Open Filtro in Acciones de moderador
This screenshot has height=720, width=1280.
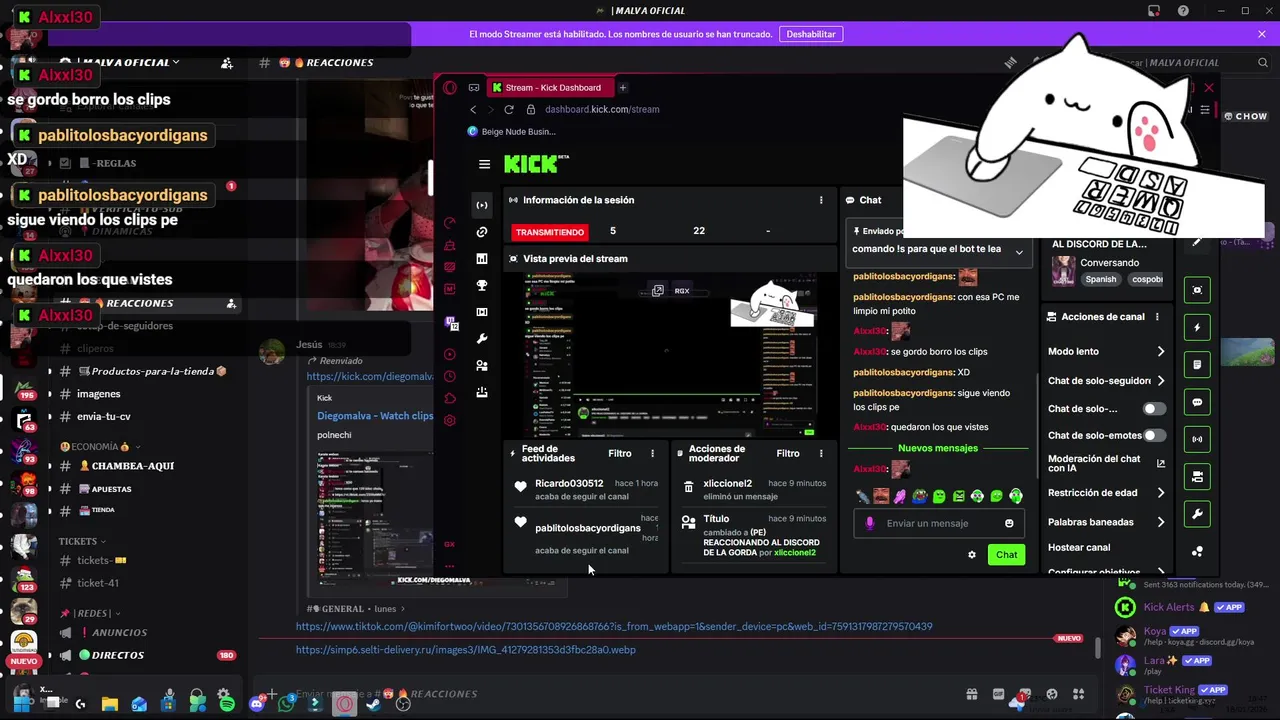(788, 454)
